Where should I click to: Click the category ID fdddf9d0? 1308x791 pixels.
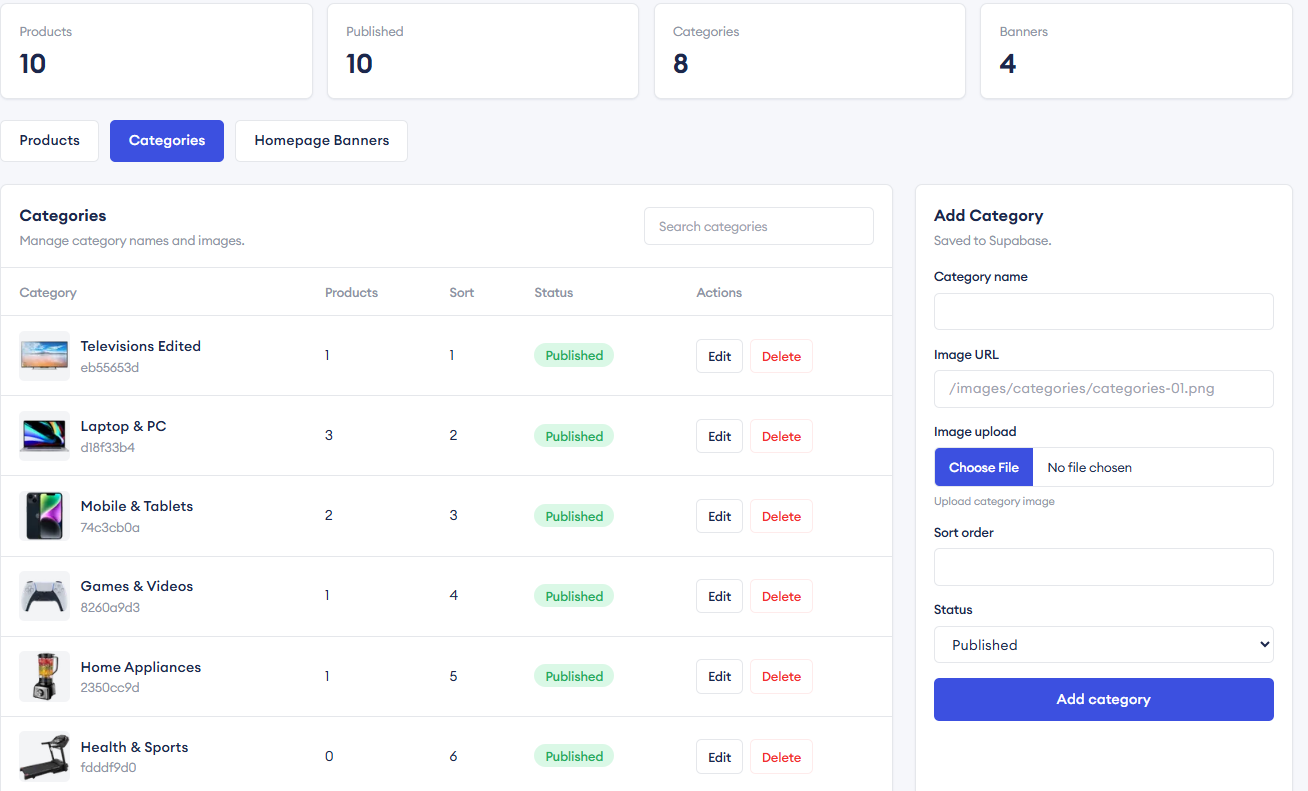(108, 768)
